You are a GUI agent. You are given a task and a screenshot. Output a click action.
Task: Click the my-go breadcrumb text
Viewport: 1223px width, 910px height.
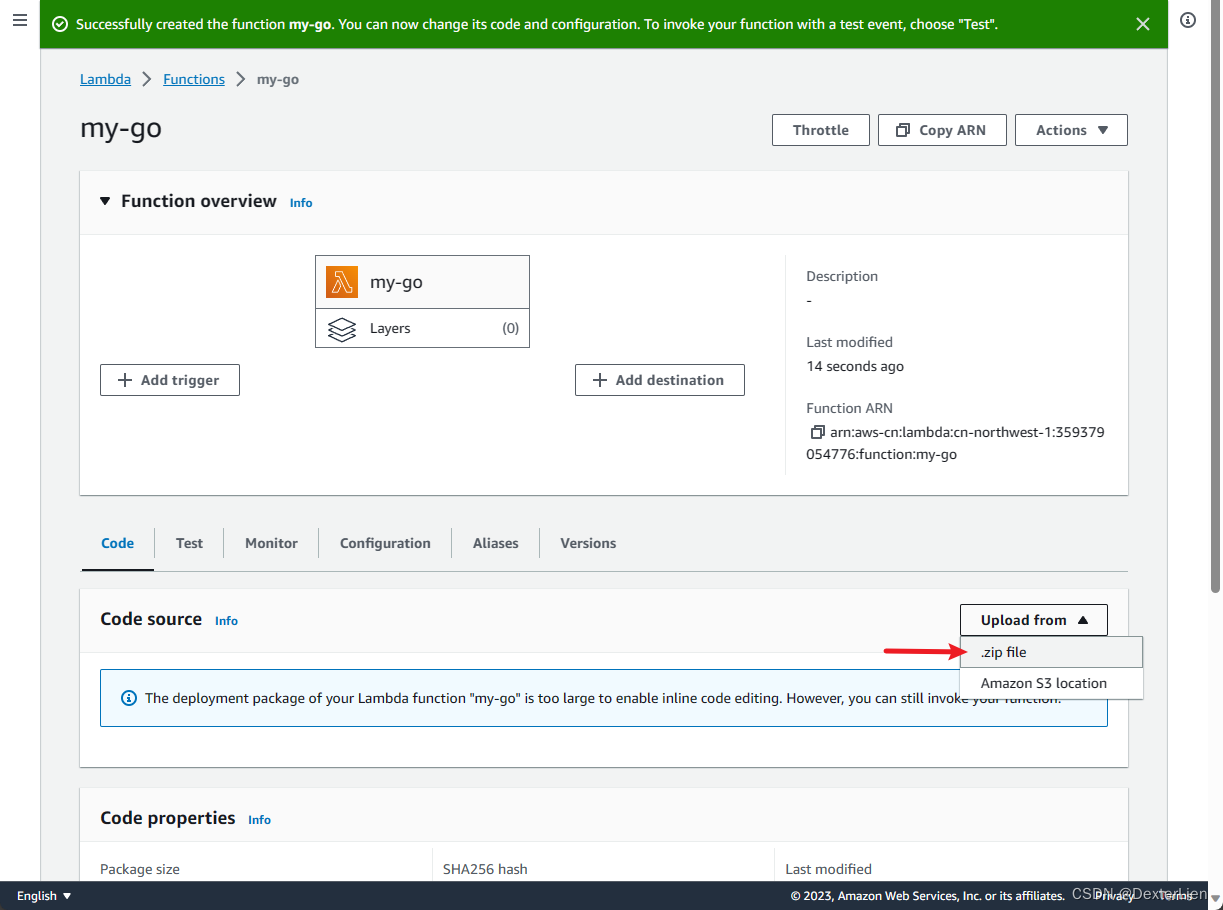click(278, 79)
